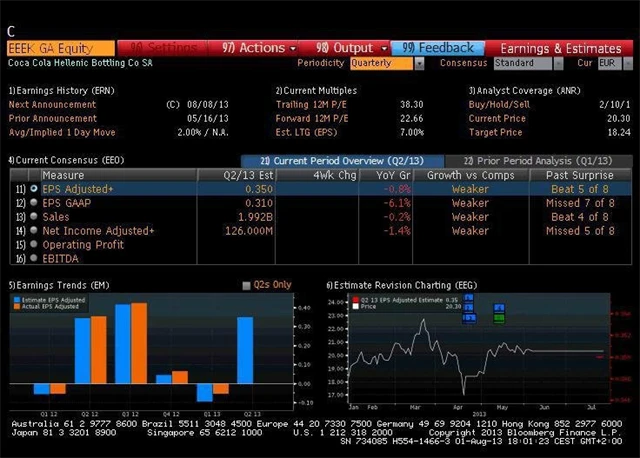Open 5) Earnings Trends (EM) section
Viewport: 640px width, 458px height.
tap(59, 285)
